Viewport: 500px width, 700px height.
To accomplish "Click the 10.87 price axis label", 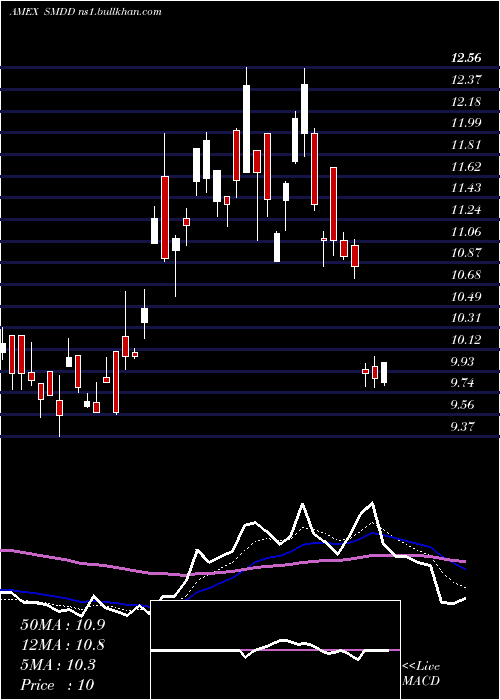I will pos(466,253).
